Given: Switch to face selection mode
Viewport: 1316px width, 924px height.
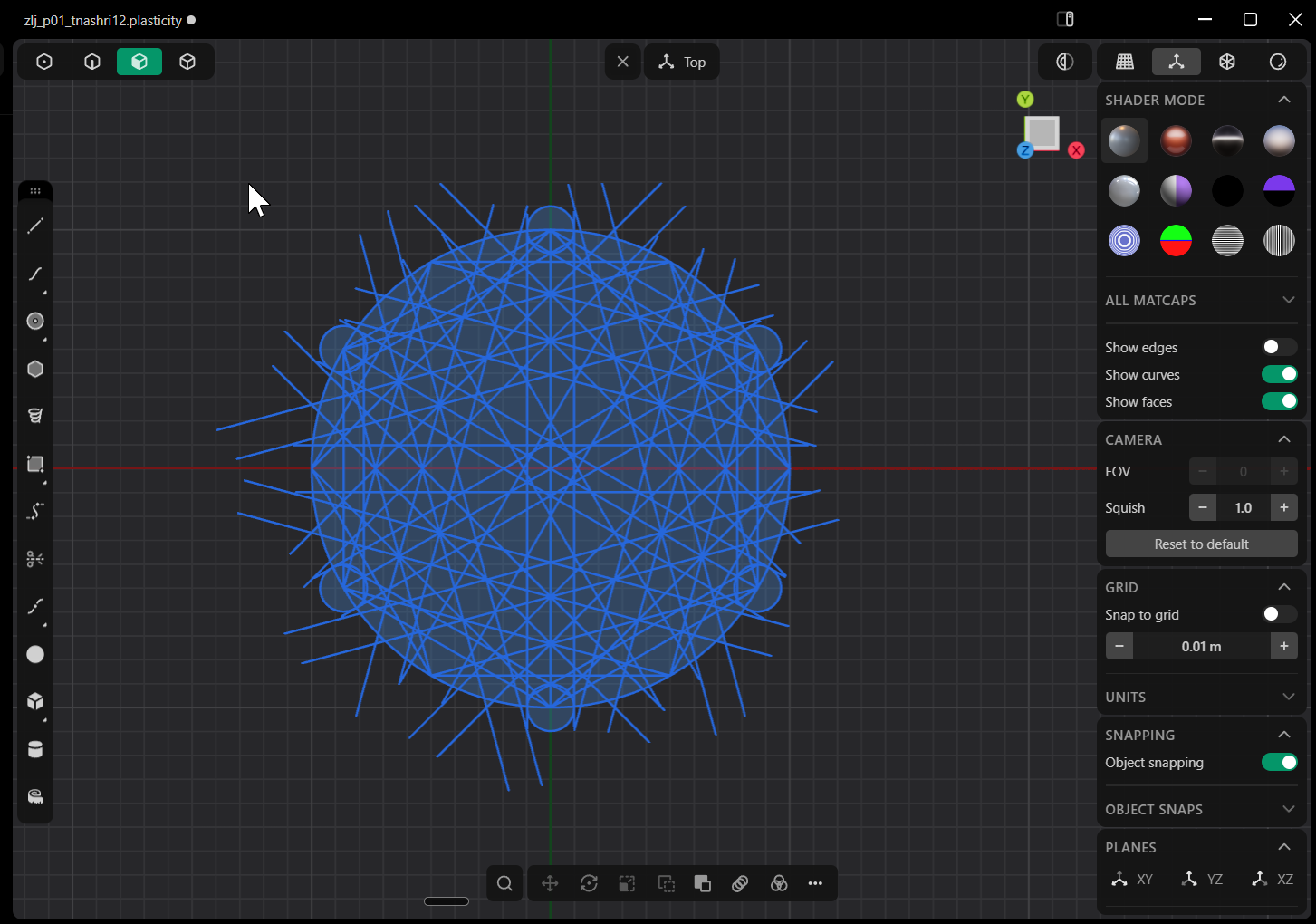Looking at the screenshot, I should [x=139, y=62].
